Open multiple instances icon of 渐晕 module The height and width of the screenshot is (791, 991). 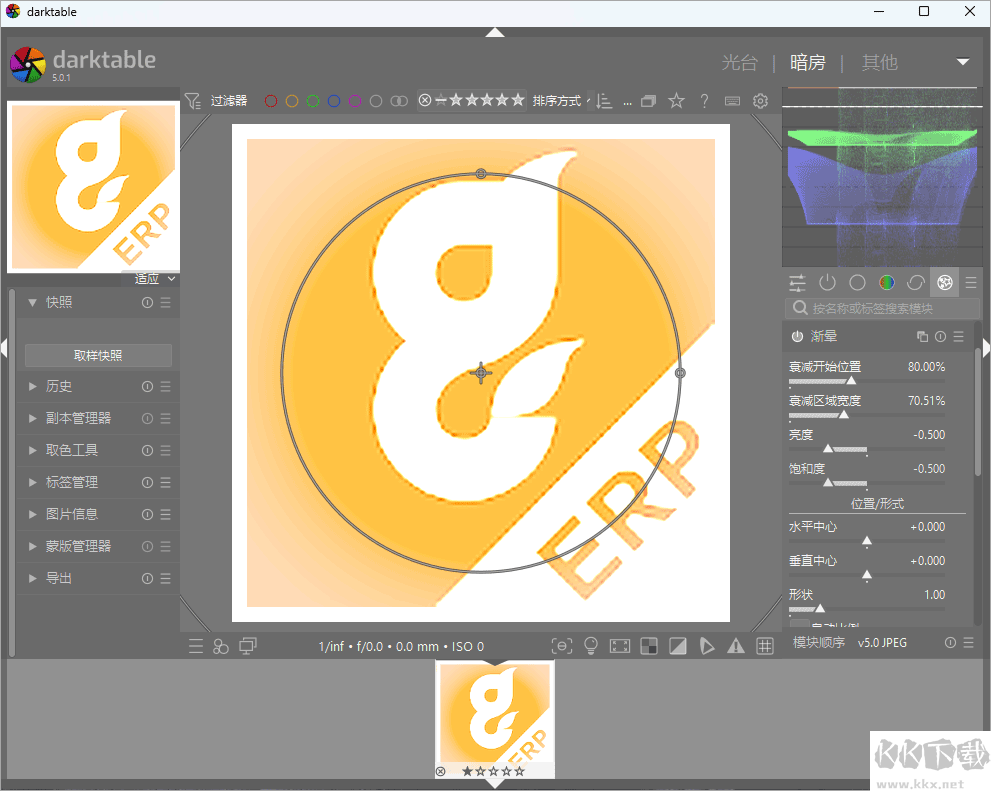[x=922, y=337]
